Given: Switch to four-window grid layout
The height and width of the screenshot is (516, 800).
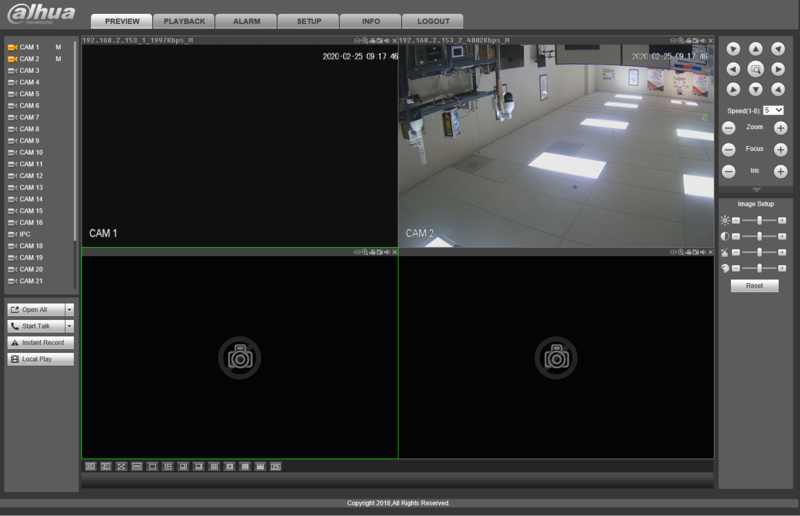Looking at the screenshot, I should [168, 466].
